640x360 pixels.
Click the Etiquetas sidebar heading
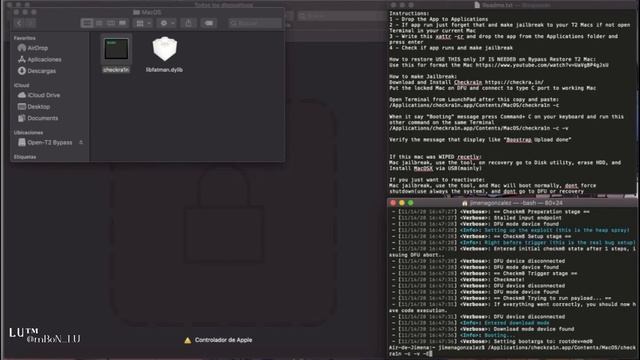point(25,157)
